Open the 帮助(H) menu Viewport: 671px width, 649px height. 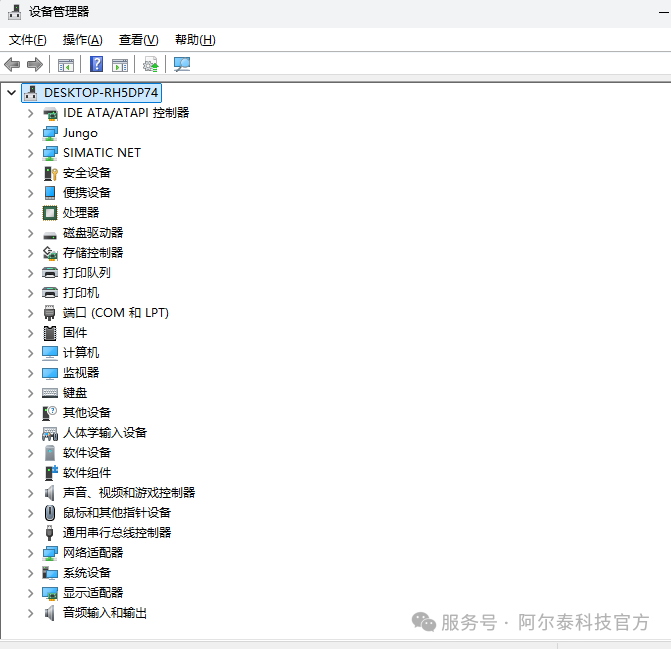195,40
